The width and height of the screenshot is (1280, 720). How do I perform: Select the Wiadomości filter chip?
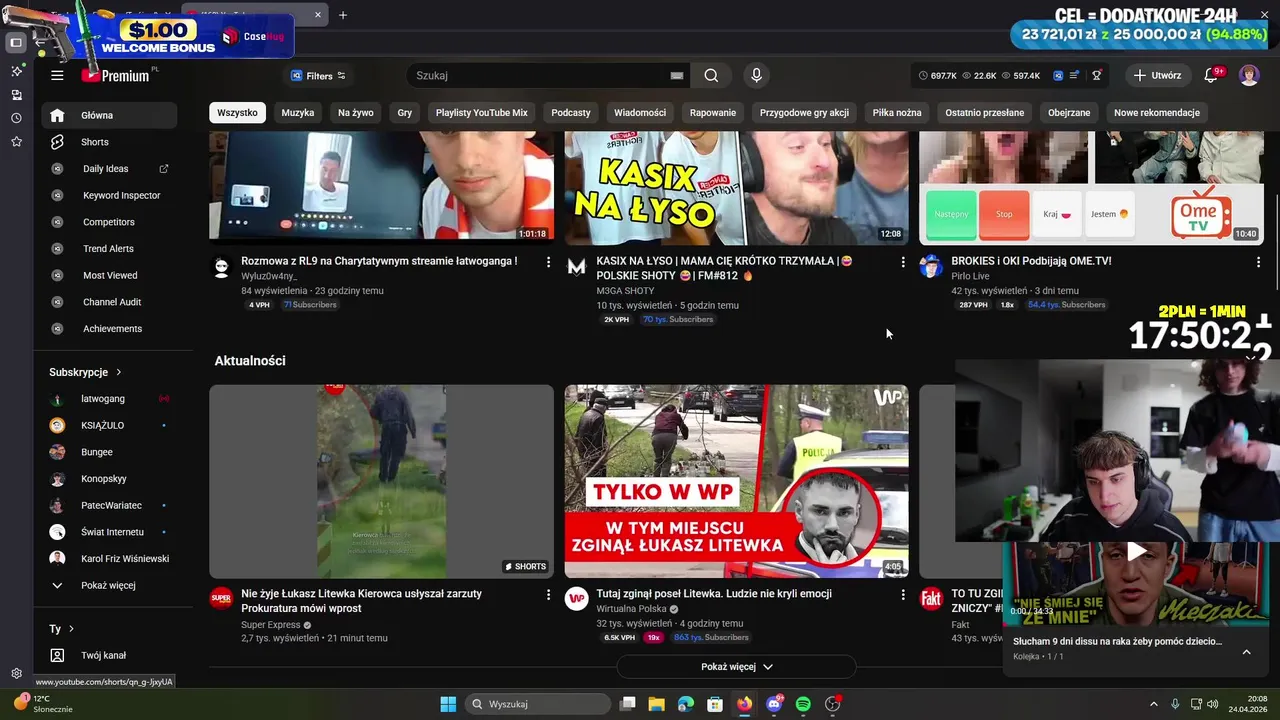coord(640,113)
